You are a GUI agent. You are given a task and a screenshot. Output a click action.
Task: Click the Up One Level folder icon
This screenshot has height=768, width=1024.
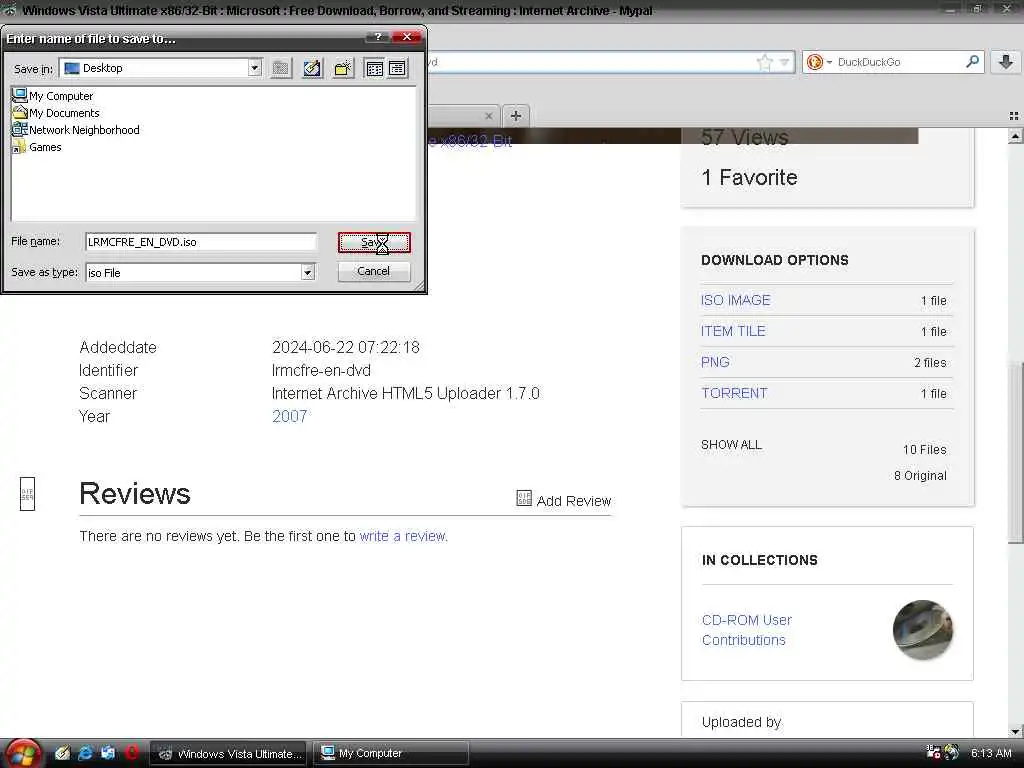pos(281,68)
